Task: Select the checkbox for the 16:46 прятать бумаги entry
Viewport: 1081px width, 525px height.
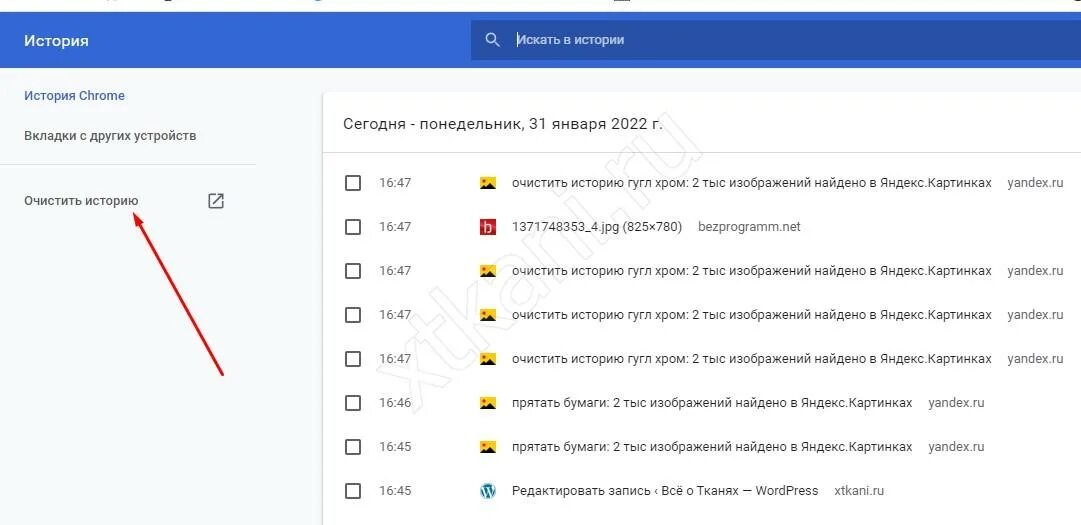Action: tap(352, 403)
